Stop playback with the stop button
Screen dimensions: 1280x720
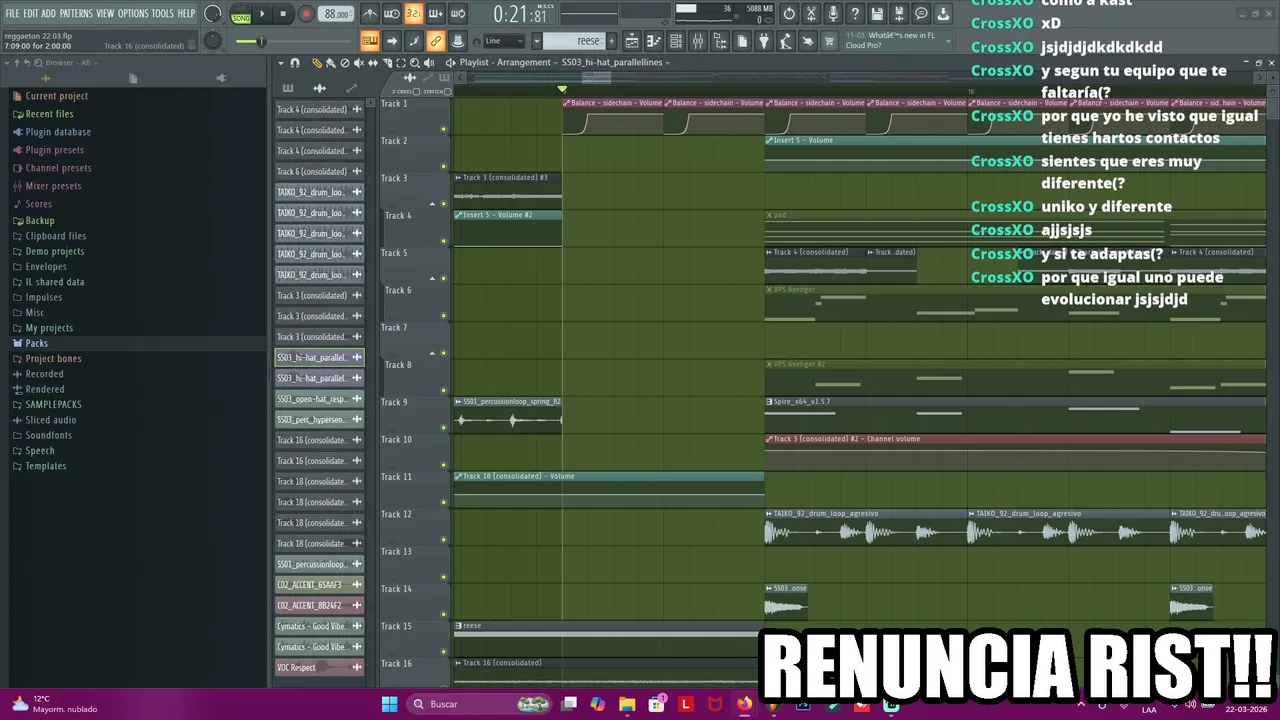click(x=283, y=14)
